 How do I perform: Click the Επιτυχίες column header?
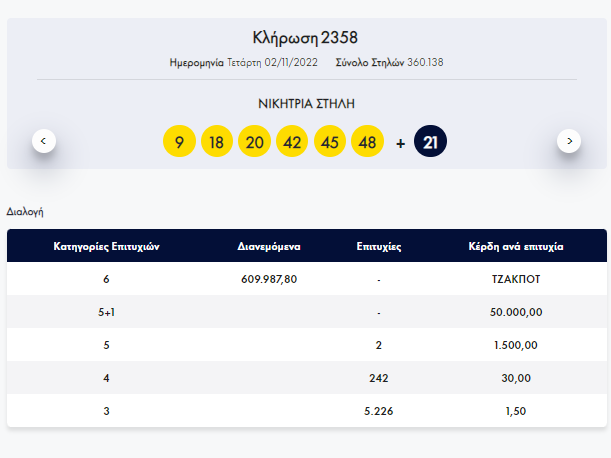[379, 246]
